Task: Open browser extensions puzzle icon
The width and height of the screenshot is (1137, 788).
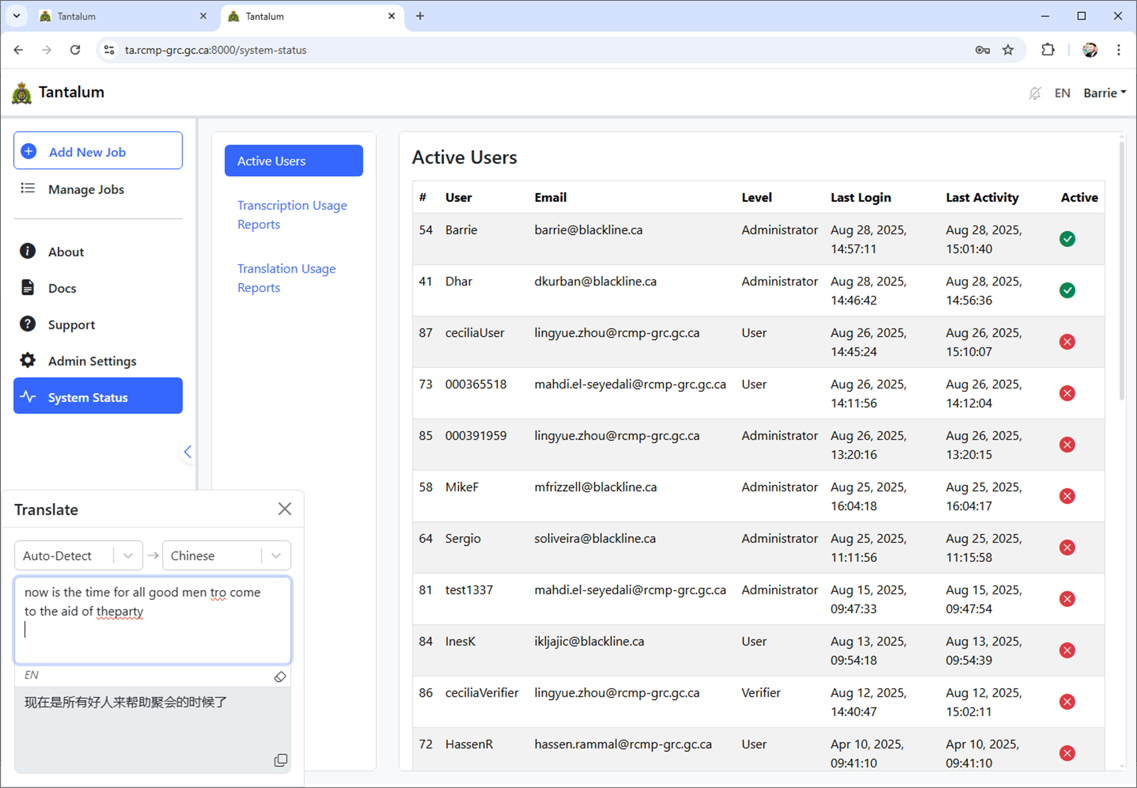Action: click(x=1047, y=50)
